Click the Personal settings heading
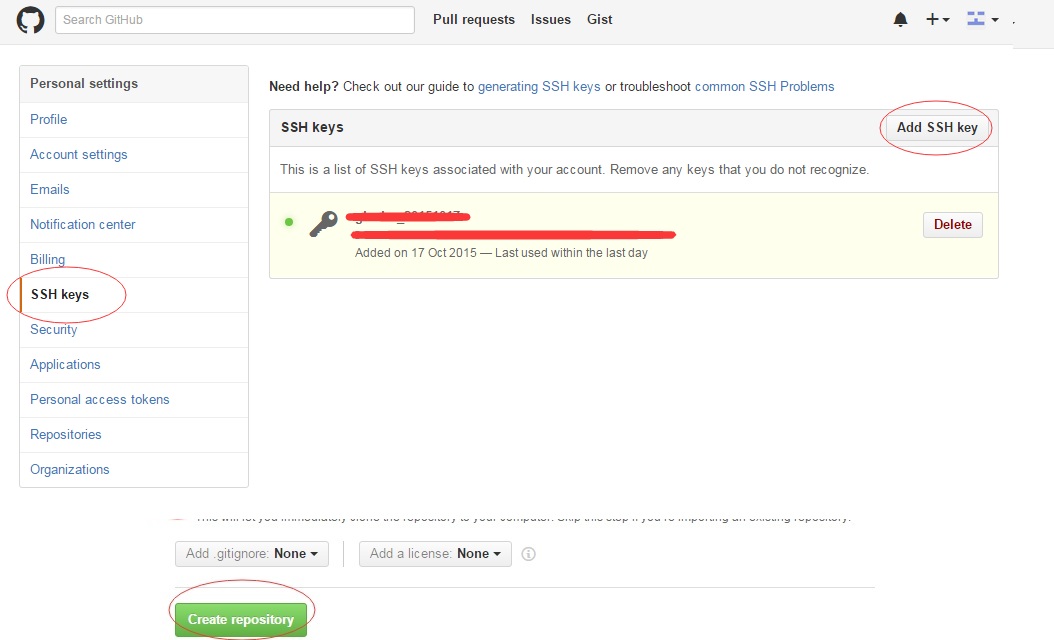1054x640 pixels. [x=84, y=83]
